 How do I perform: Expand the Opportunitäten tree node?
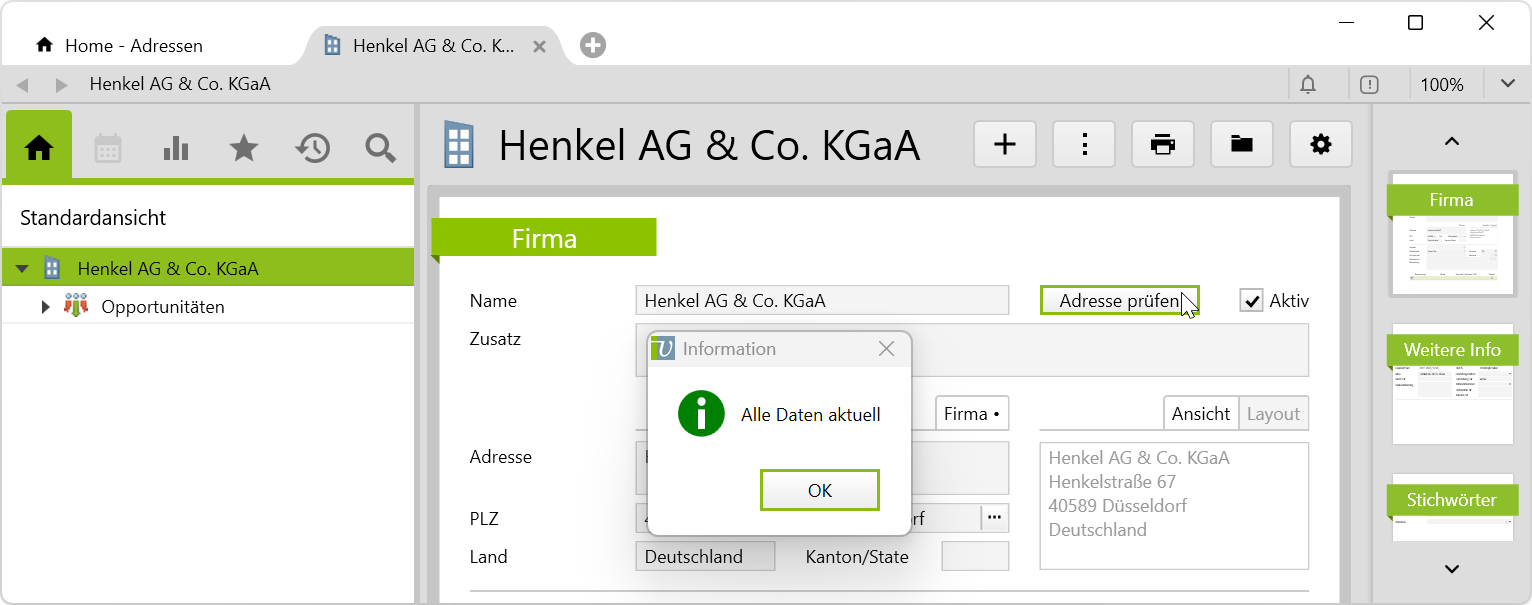point(45,307)
